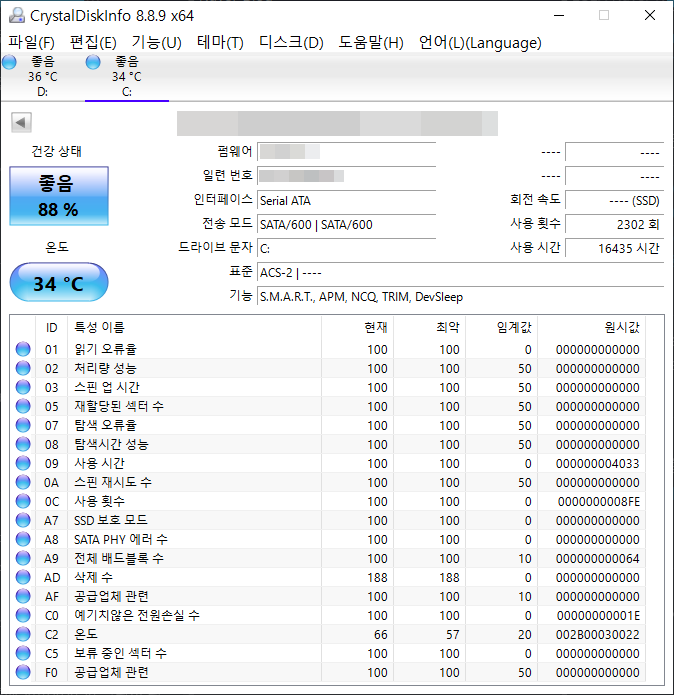Click the 회전 속도 field showing ---- (SSD)
This screenshot has width=674, height=695.
[615, 200]
